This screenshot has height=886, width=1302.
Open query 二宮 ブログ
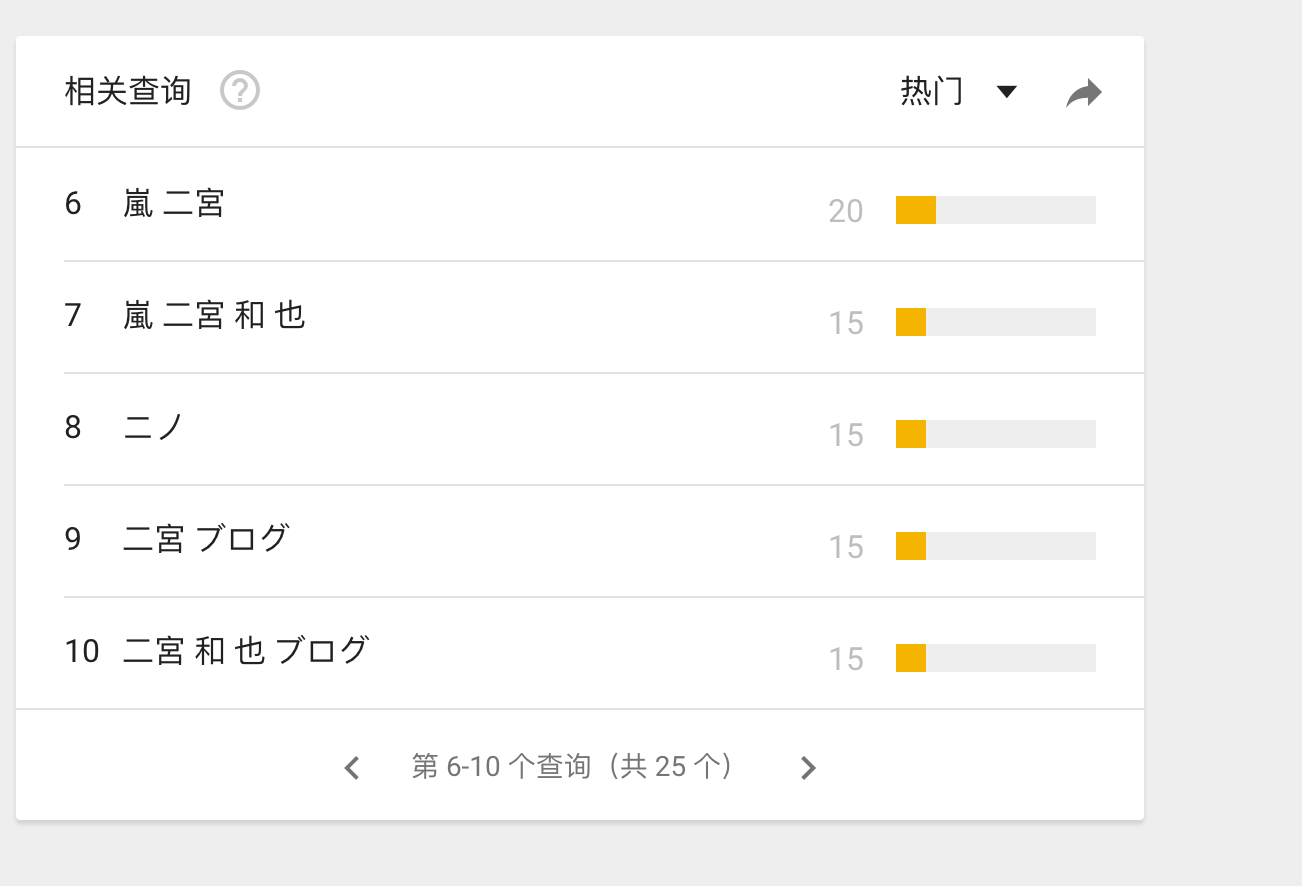coord(206,540)
